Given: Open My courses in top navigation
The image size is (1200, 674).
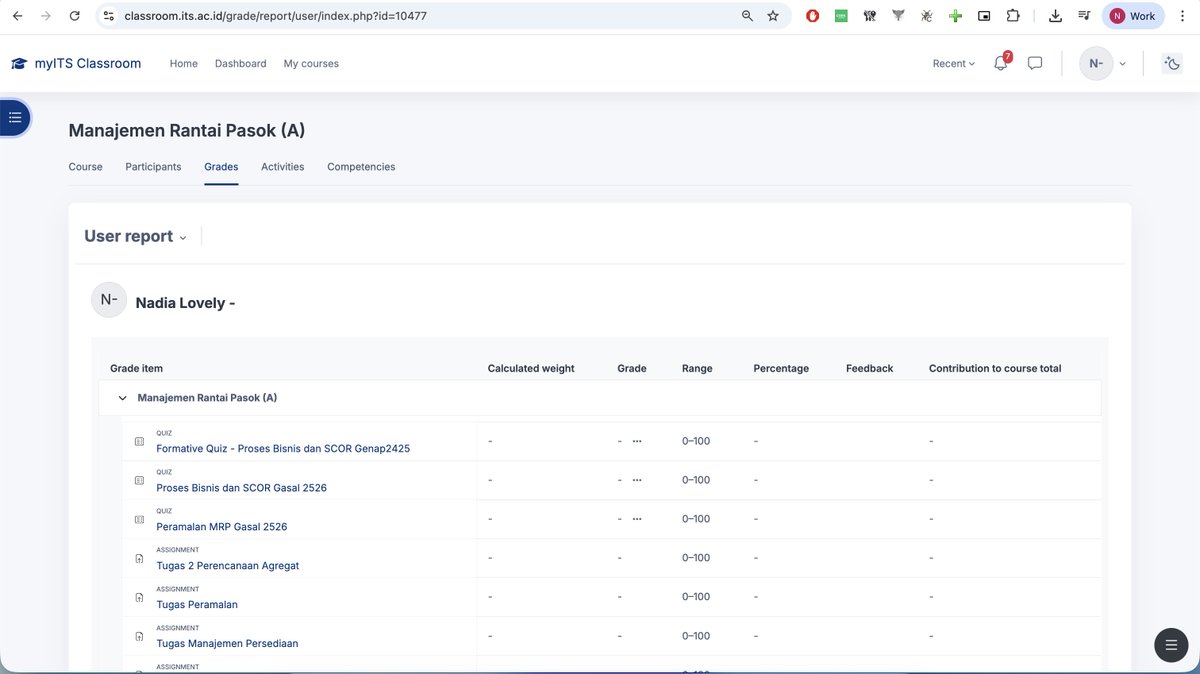Looking at the screenshot, I should pos(311,63).
